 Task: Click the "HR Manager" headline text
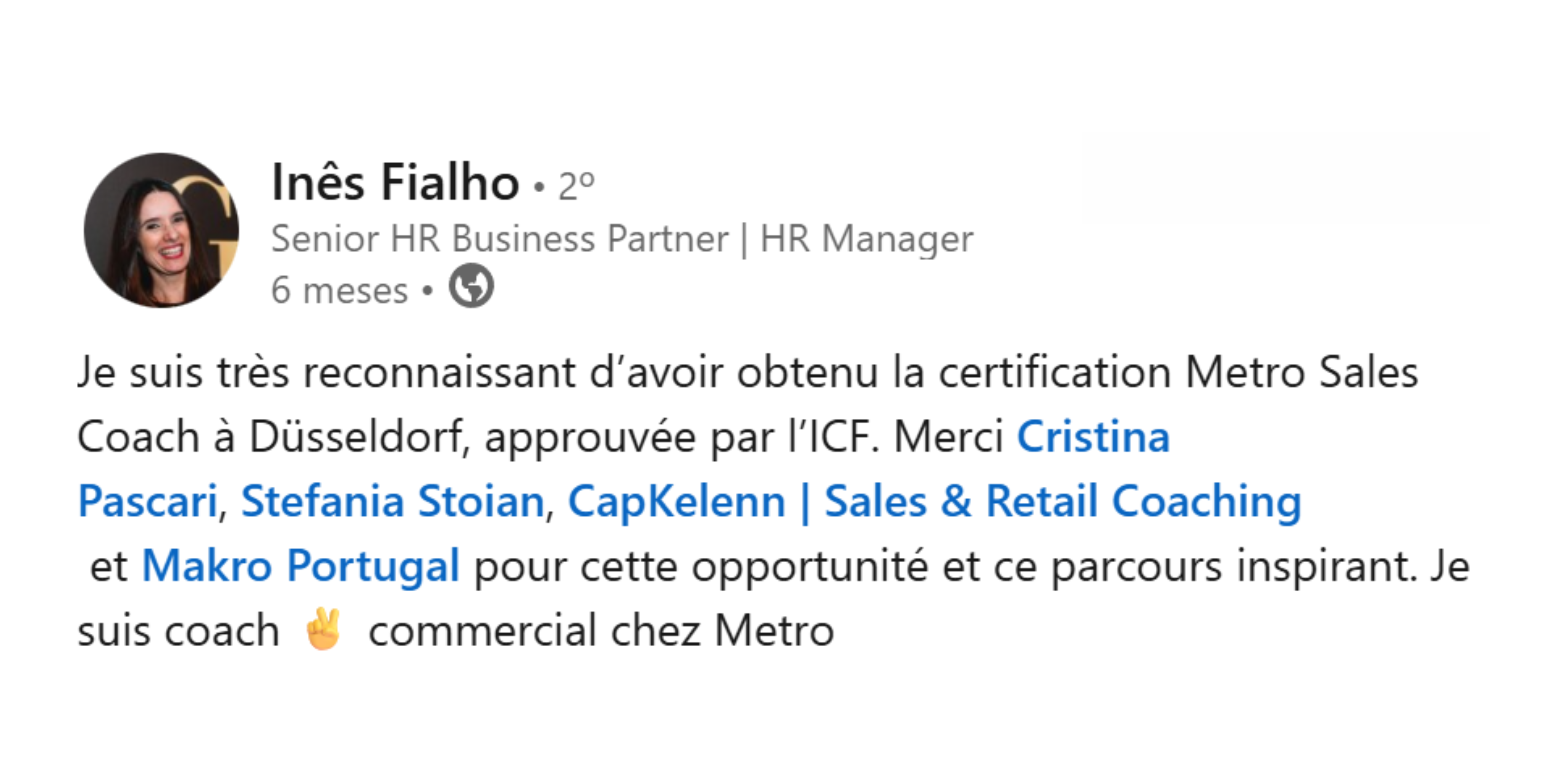[866, 239]
